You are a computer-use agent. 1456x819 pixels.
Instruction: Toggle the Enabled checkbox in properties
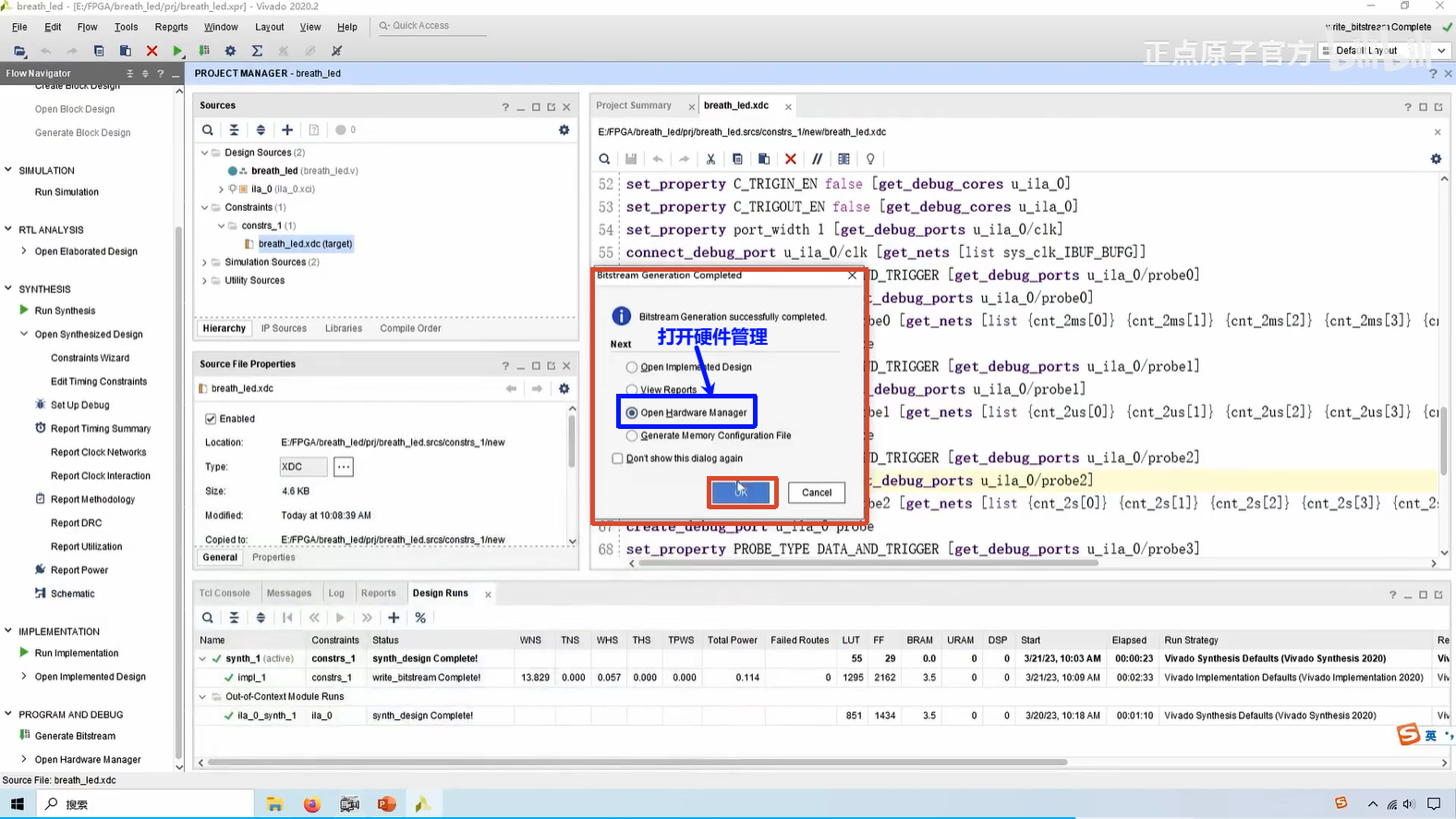211,419
